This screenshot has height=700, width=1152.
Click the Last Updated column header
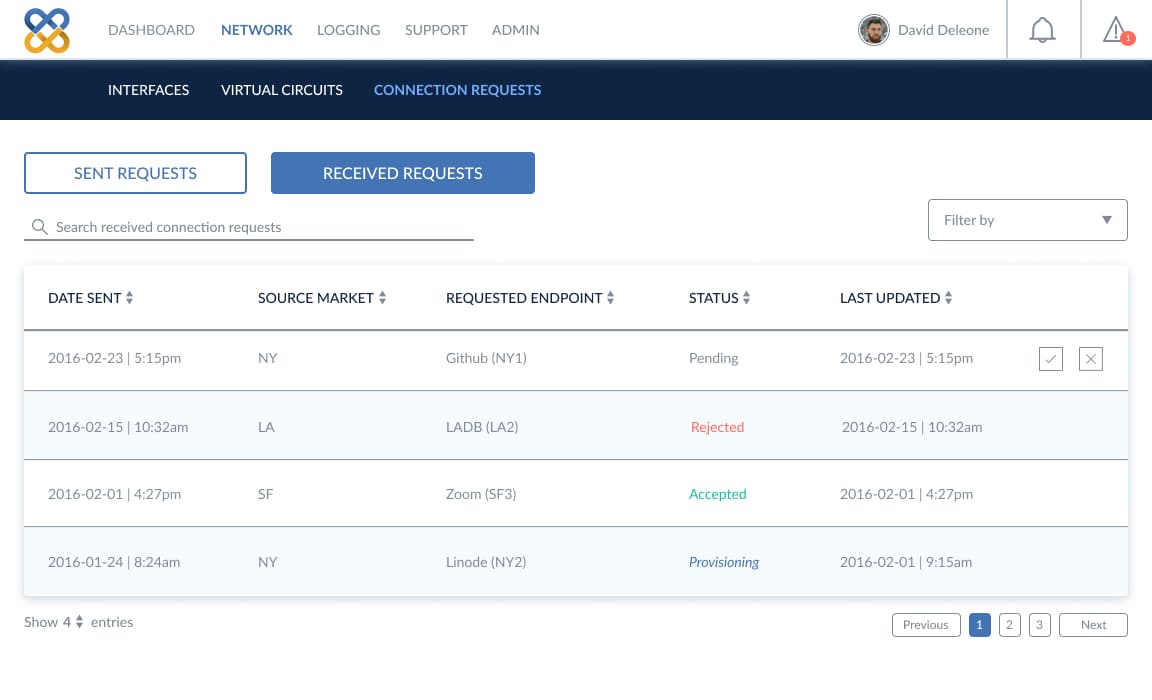point(890,297)
